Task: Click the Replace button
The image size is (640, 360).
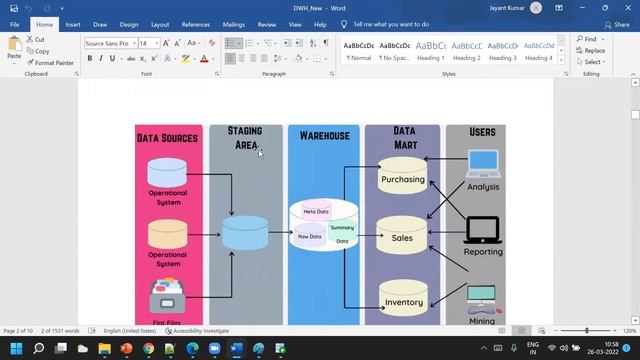Action: [x=591, y=51]
